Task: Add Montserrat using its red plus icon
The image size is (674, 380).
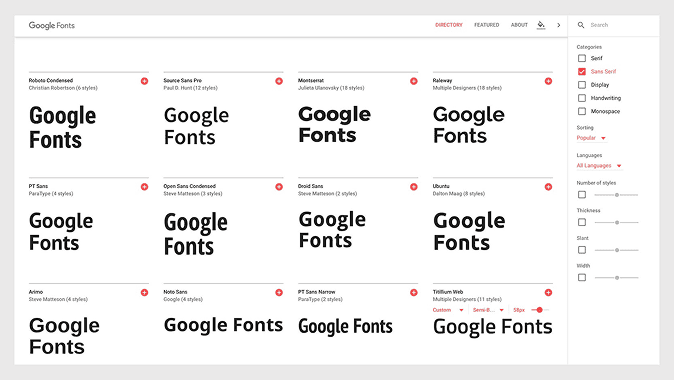Action: (414, 81)
